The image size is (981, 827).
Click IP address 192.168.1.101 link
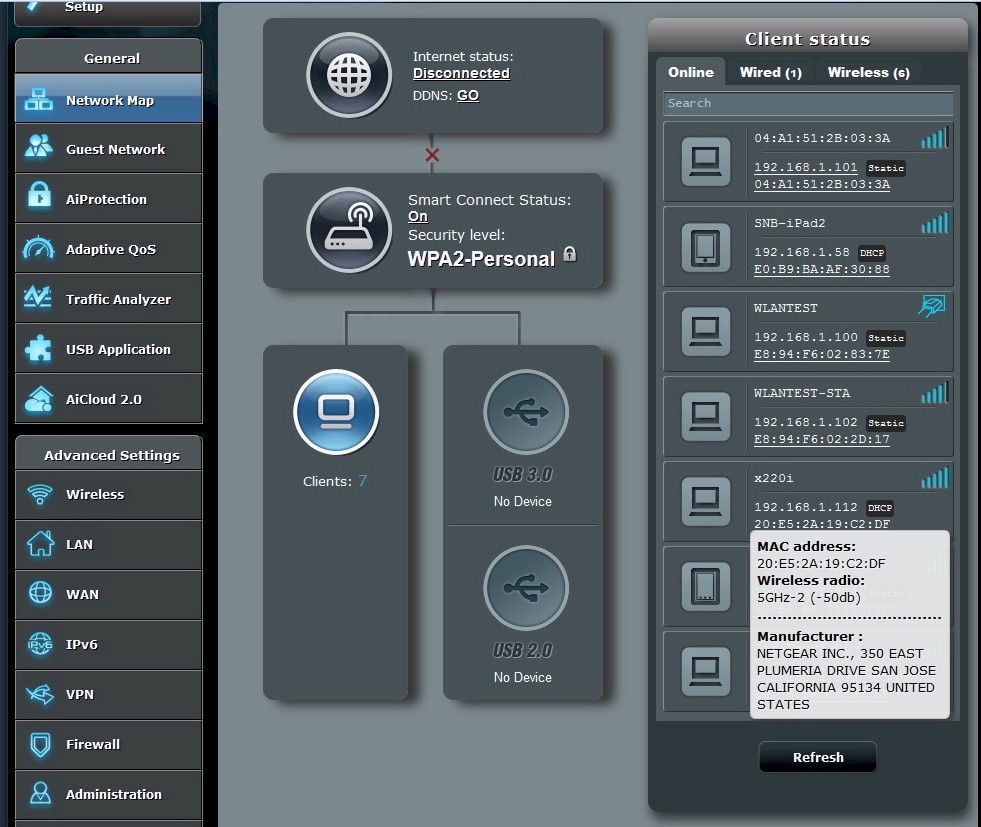click(x=805, y=167)
